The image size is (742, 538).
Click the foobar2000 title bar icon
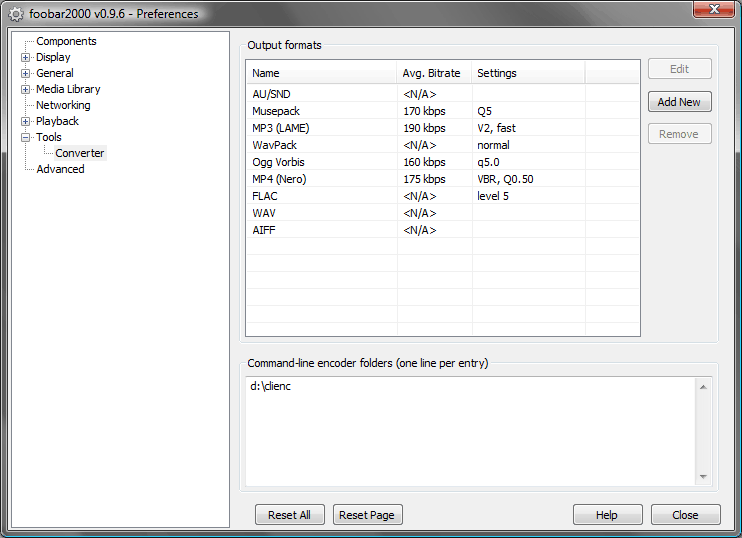coord(15,14)
